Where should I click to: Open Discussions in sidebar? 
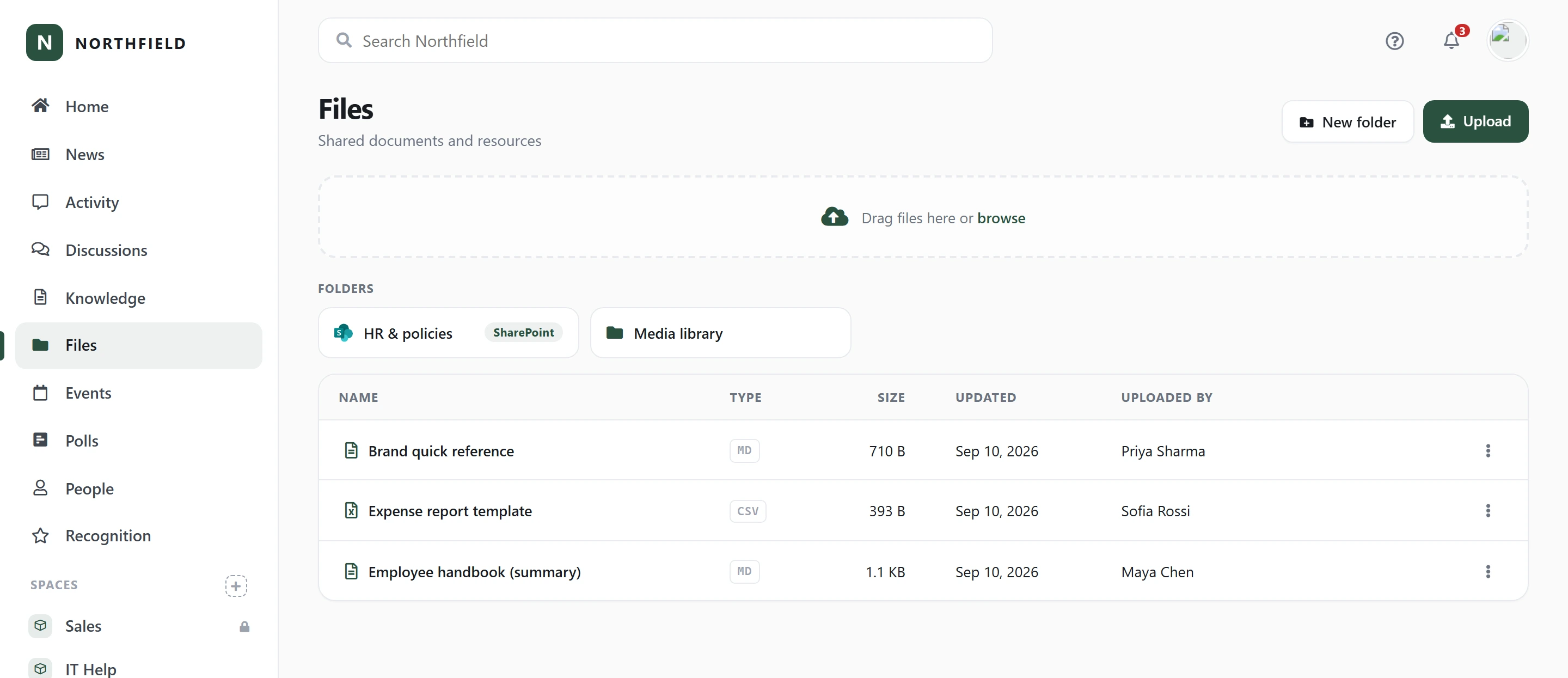(139, 250)
